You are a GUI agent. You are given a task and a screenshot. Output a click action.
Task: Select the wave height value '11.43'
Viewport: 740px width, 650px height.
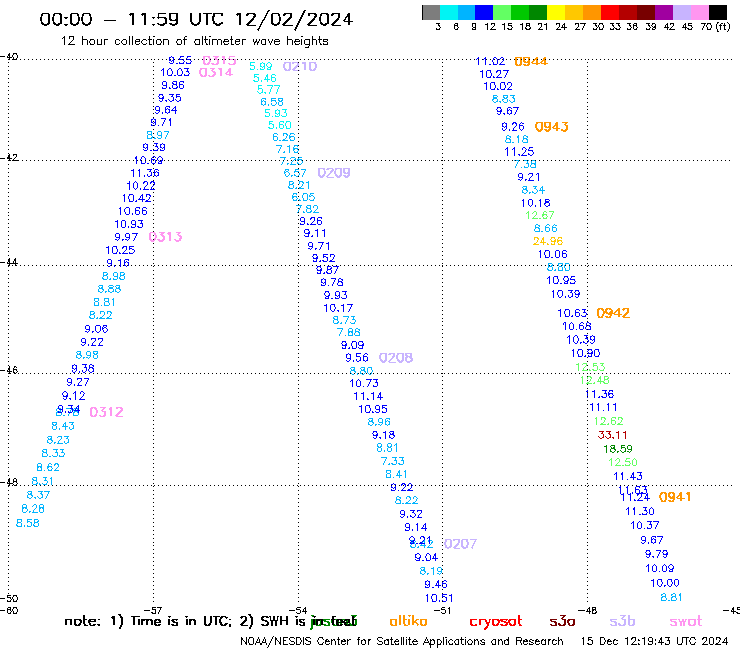click(x=628, y=476)
